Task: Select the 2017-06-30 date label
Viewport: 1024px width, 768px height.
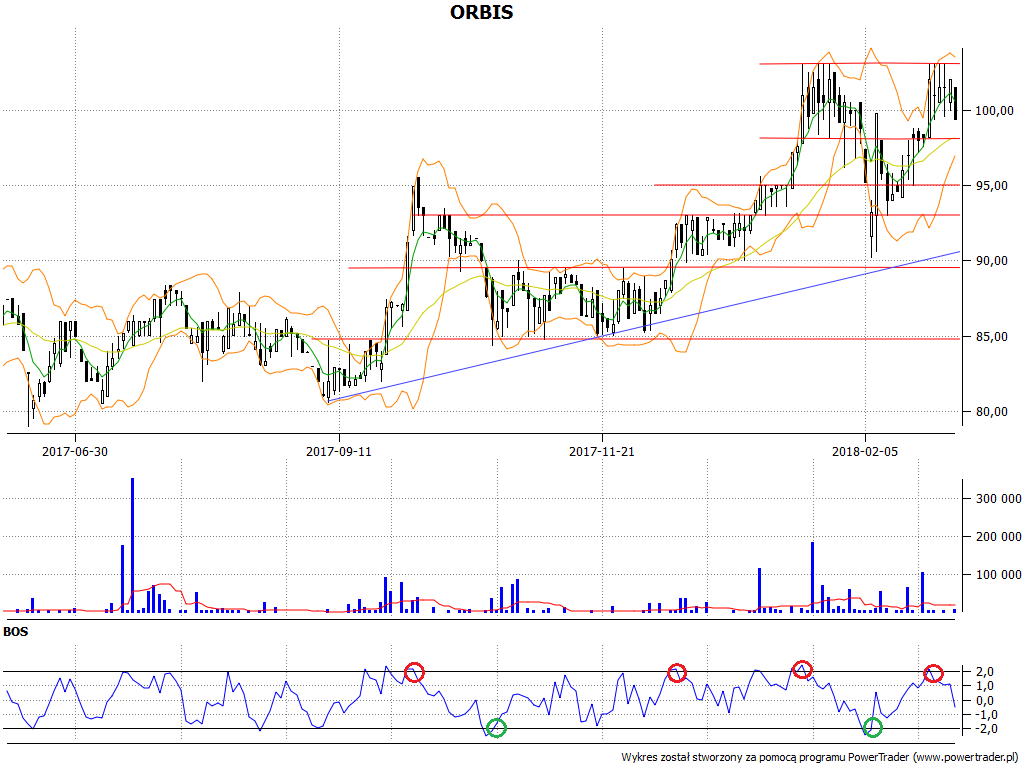Action: [x=75, y=451]
